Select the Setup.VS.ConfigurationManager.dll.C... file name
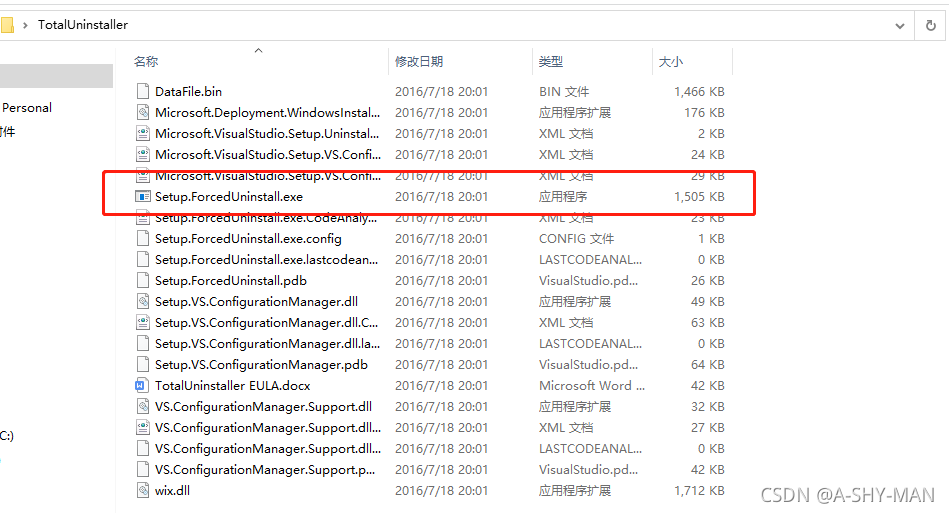The image size is (949, 513). (266, 322)
